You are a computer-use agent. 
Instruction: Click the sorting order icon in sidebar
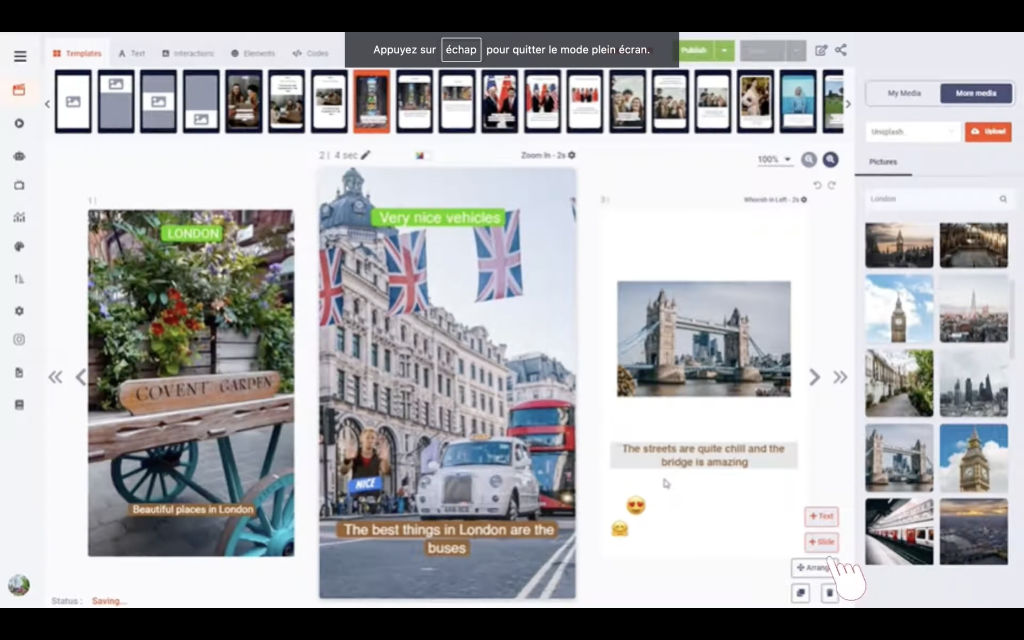[19, 279]
